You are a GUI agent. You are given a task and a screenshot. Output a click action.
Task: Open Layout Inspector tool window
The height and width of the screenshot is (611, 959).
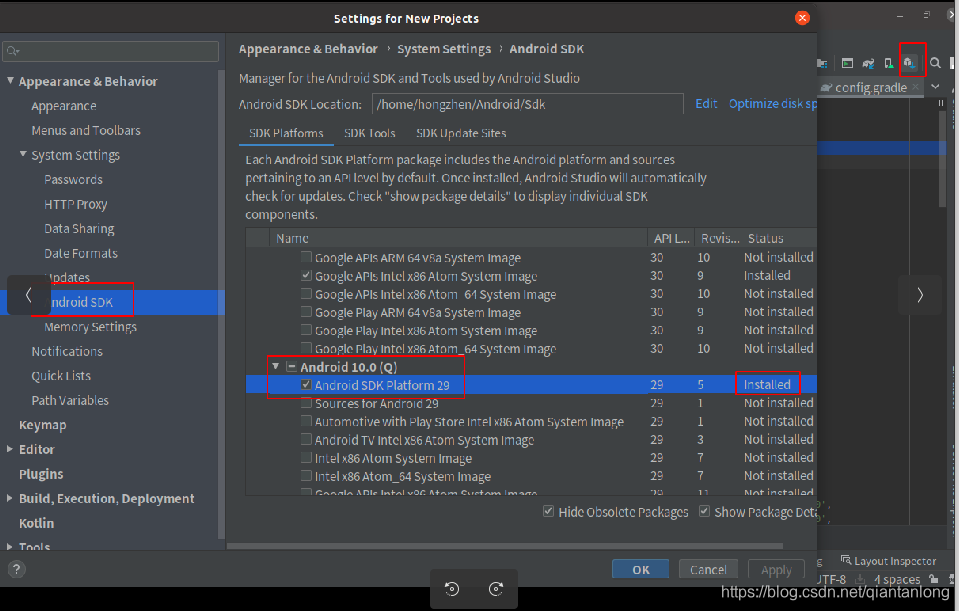click(888, 560)
